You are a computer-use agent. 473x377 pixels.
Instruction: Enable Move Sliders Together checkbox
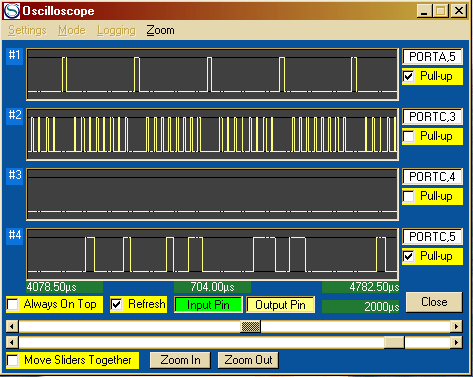(x=13, y=360)
